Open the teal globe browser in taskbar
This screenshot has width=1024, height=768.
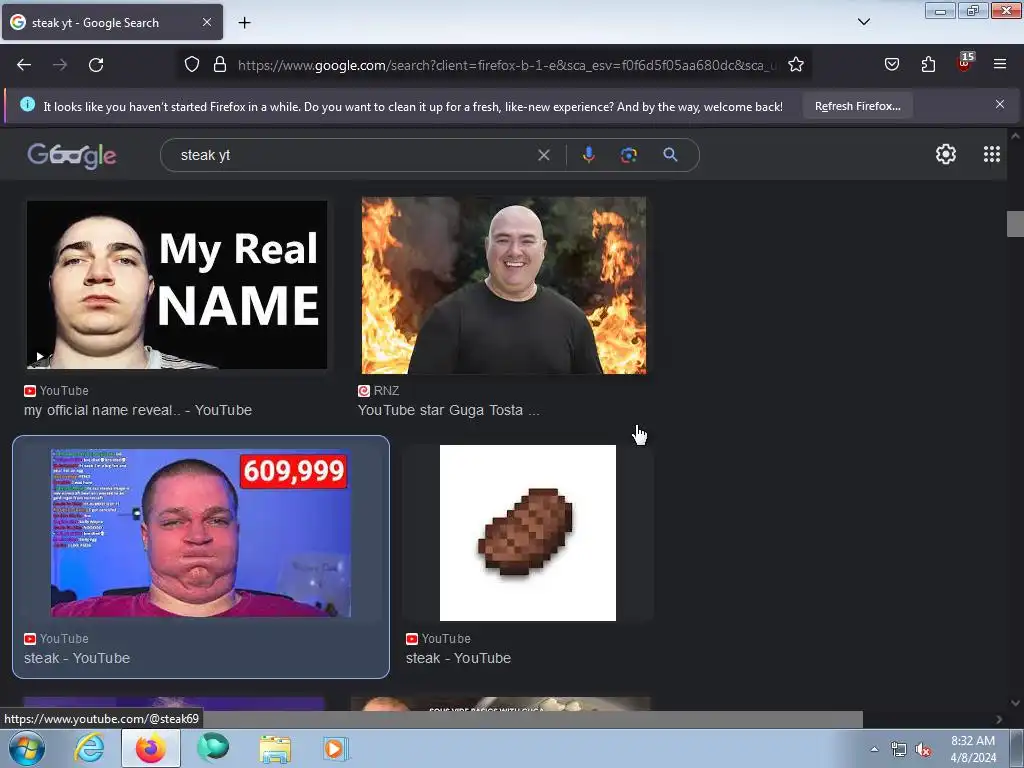point(213,748)
